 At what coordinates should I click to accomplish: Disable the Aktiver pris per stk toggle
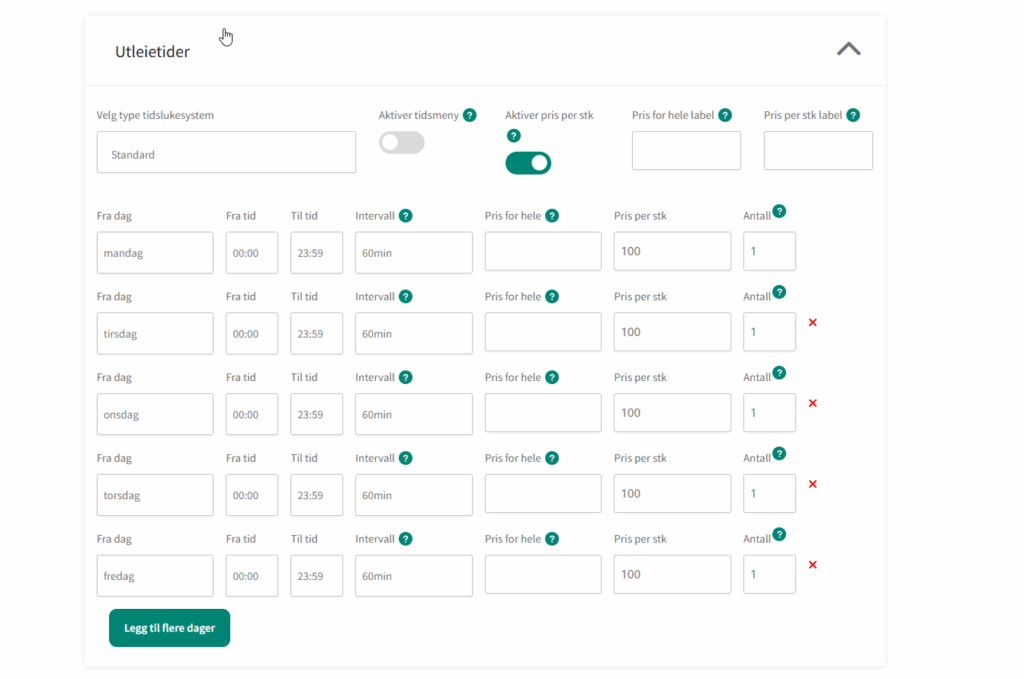coord(528,163)
